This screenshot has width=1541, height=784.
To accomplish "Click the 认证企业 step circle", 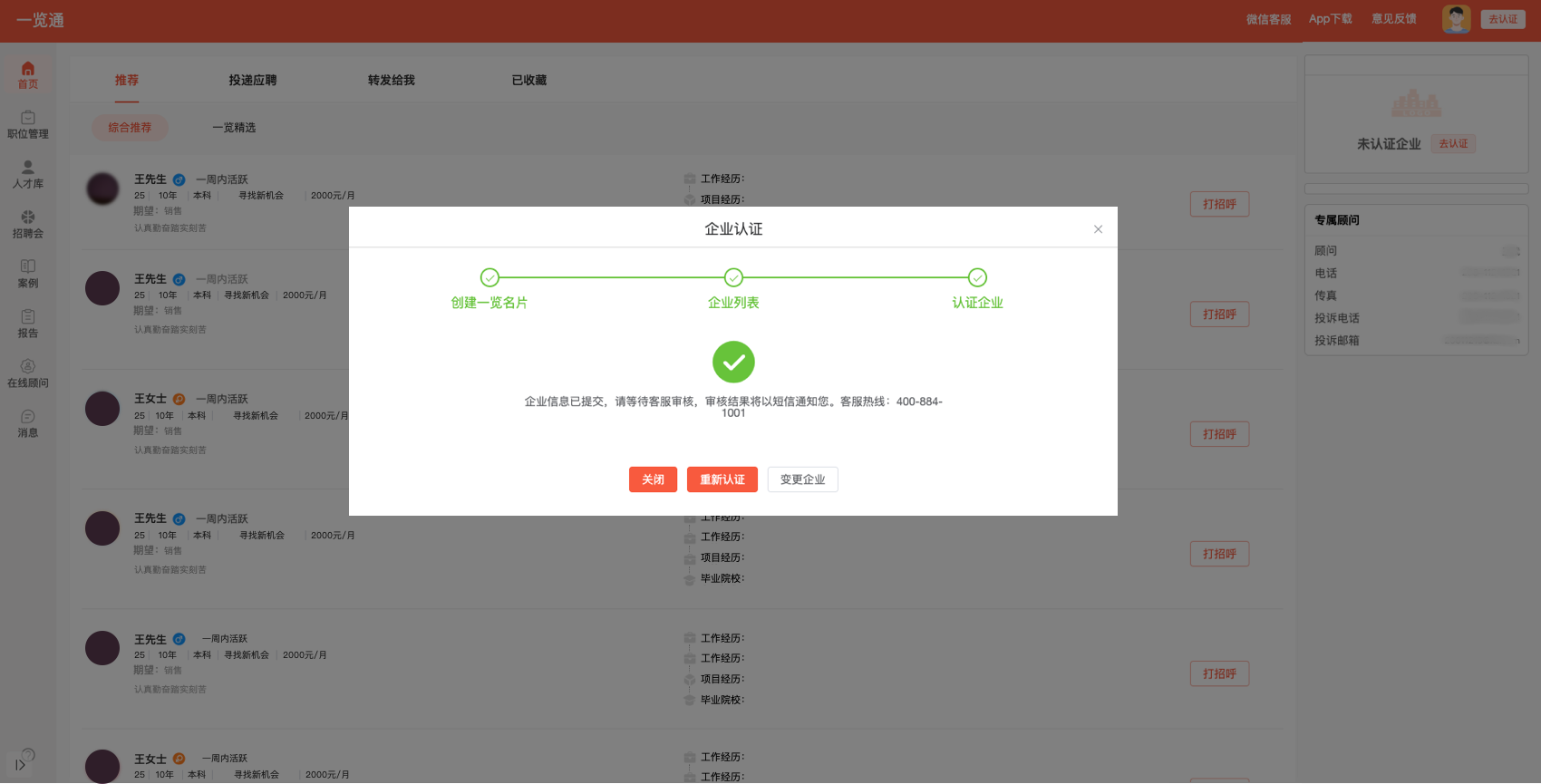I will pyautogui.click(x=977, y=277).
